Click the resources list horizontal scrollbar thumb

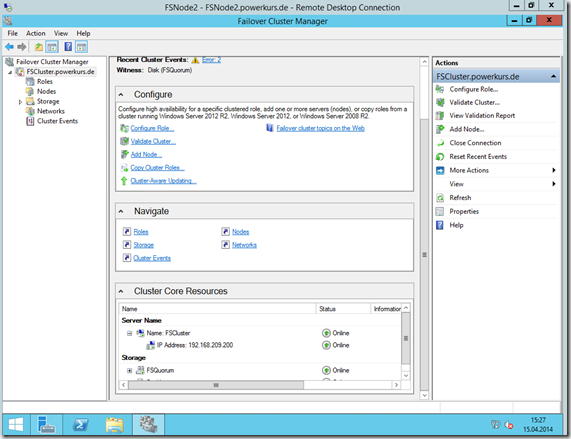pos(216,385)
